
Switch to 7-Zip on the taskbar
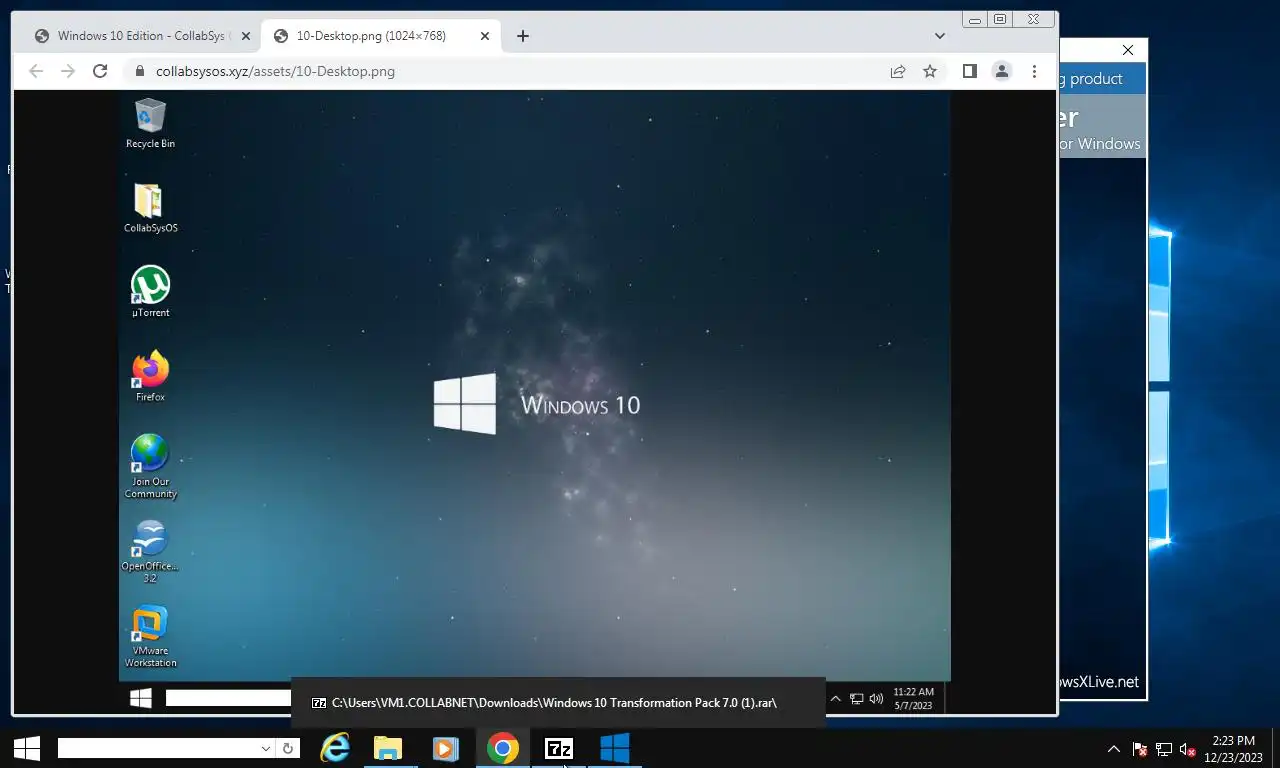pos(559,748)
